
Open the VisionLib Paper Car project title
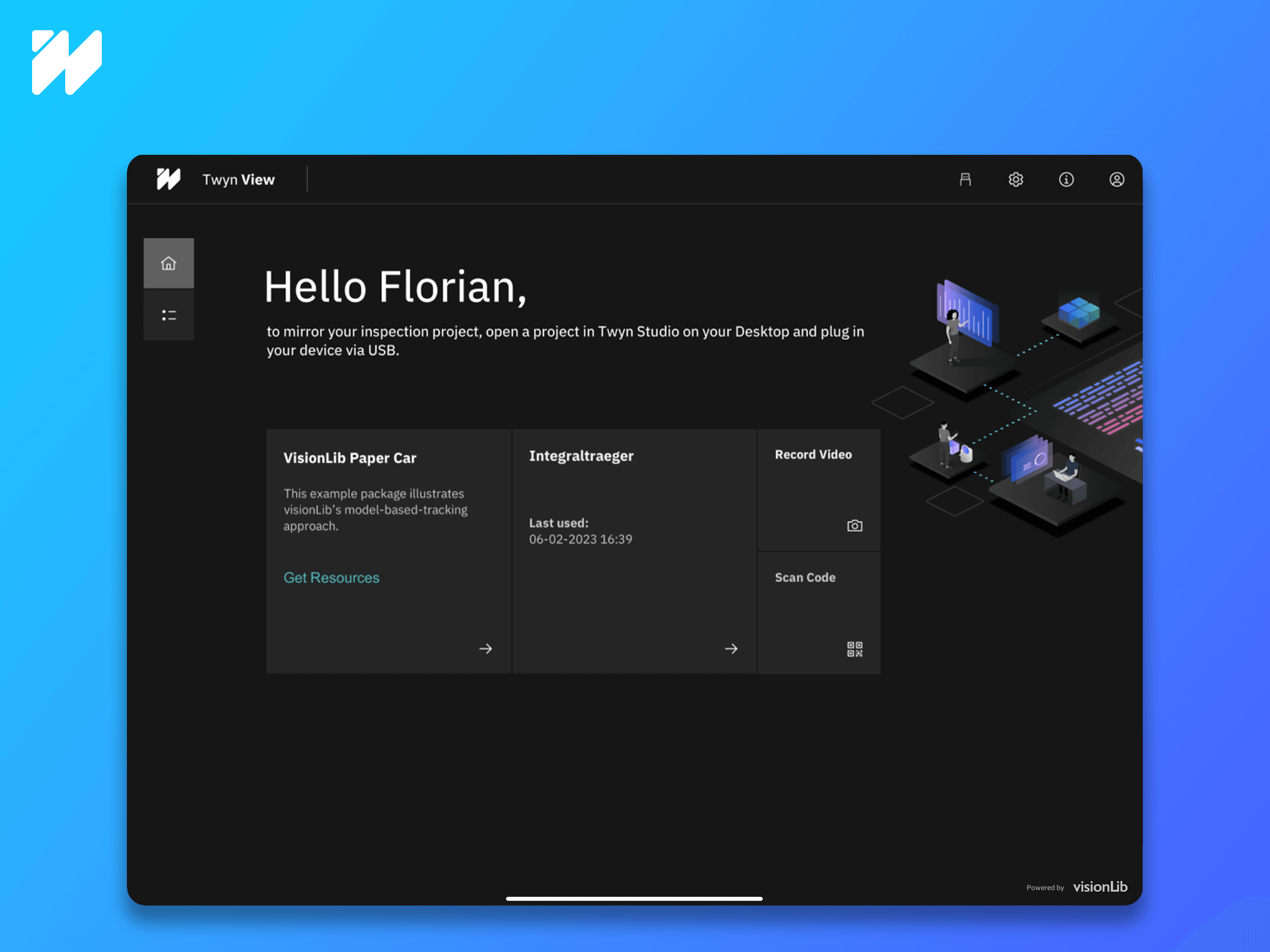(350, 457)
